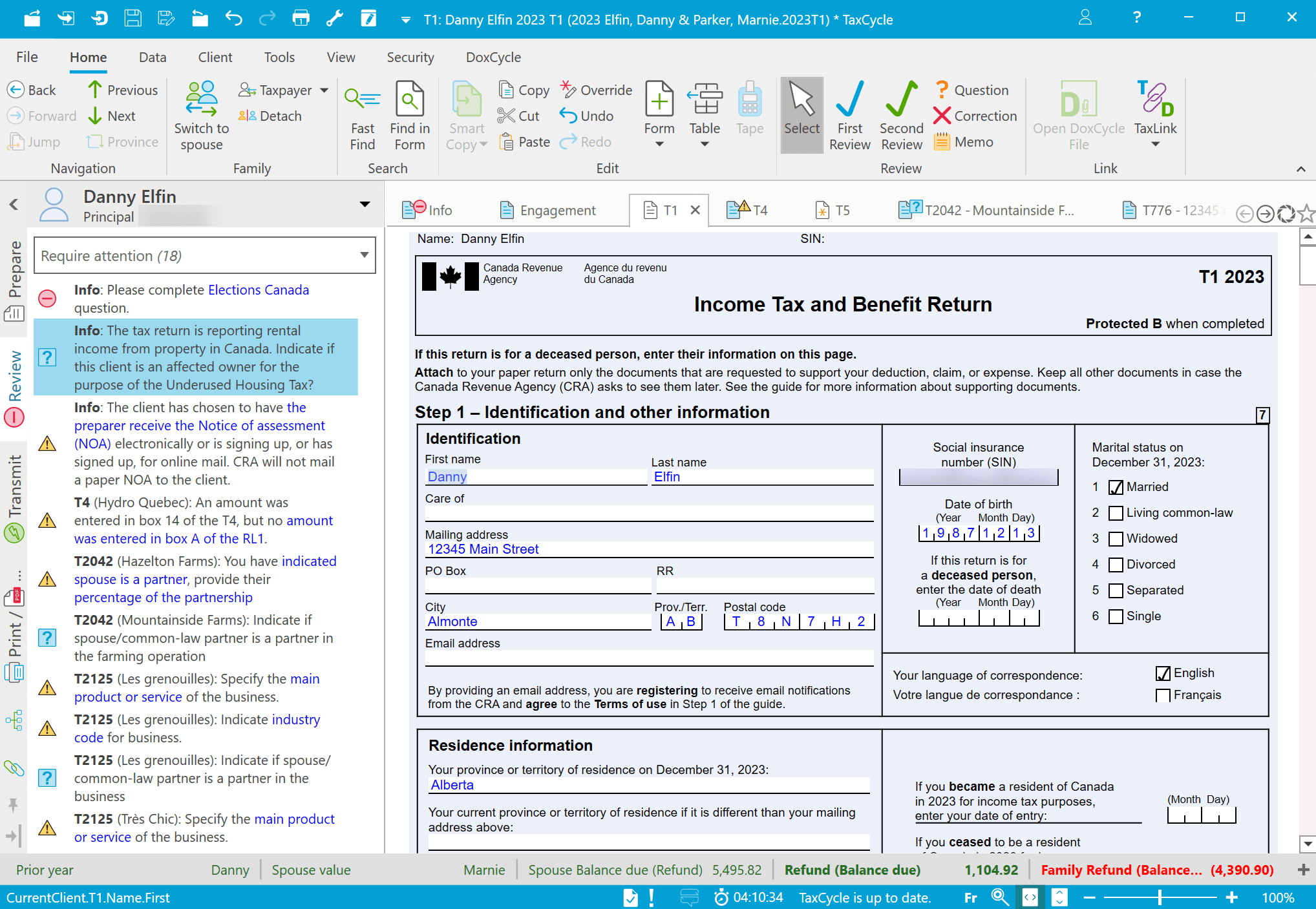Image resolution: width=1316 pixels, height=909 pixels.
Task: Detach spouse from family
Action: pos(270,116)
